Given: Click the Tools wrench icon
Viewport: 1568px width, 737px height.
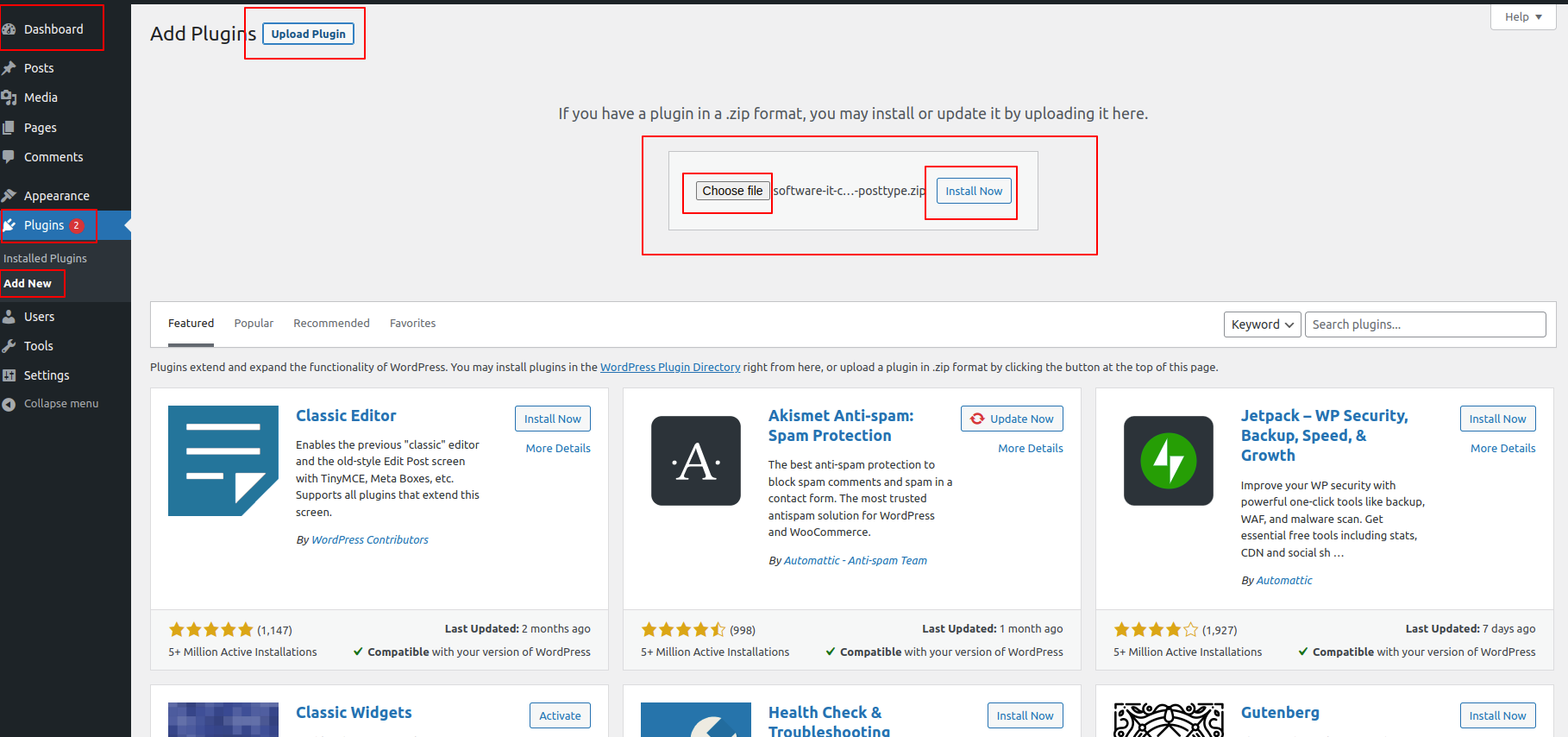Looking at the screenshot, I should [x=9, y=346].
